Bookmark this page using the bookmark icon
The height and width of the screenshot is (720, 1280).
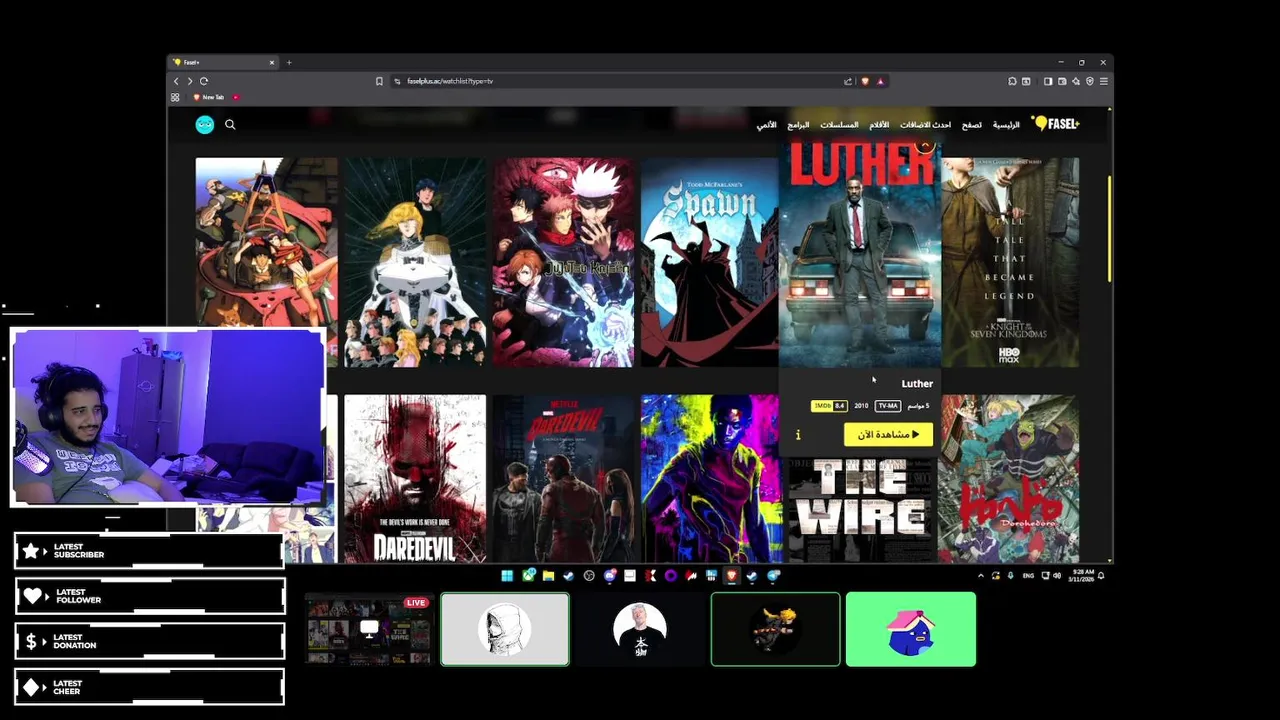tap(379, 81)
